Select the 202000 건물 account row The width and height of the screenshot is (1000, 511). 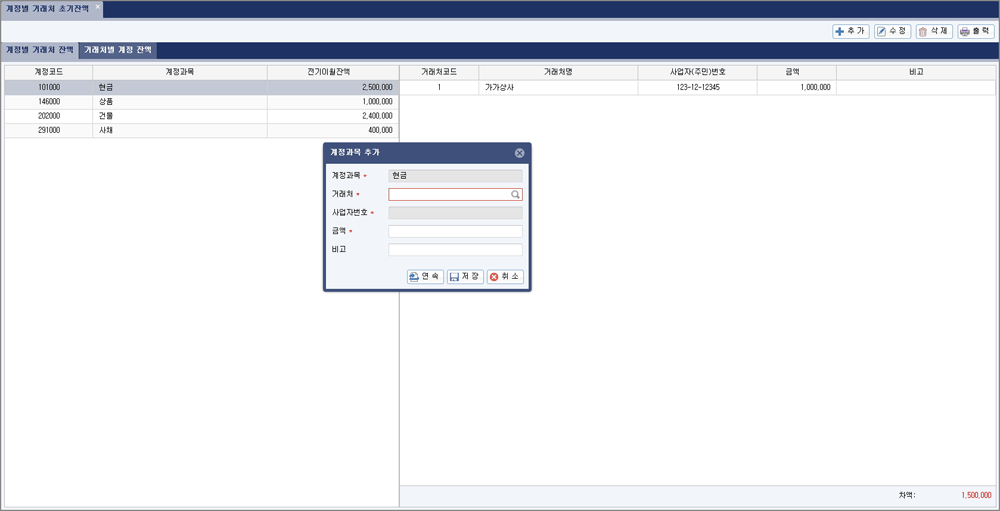click(202, 116)
